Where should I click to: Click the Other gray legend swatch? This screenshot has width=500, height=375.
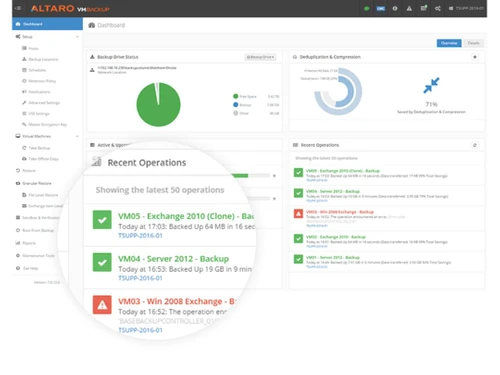pyautogui.click(x=236, y=113)
